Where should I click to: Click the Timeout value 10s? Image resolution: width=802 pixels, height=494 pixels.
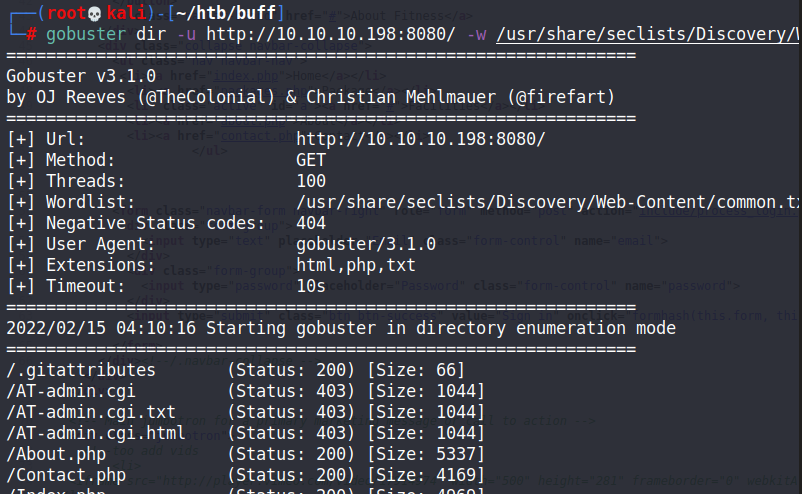coord(311,286)
